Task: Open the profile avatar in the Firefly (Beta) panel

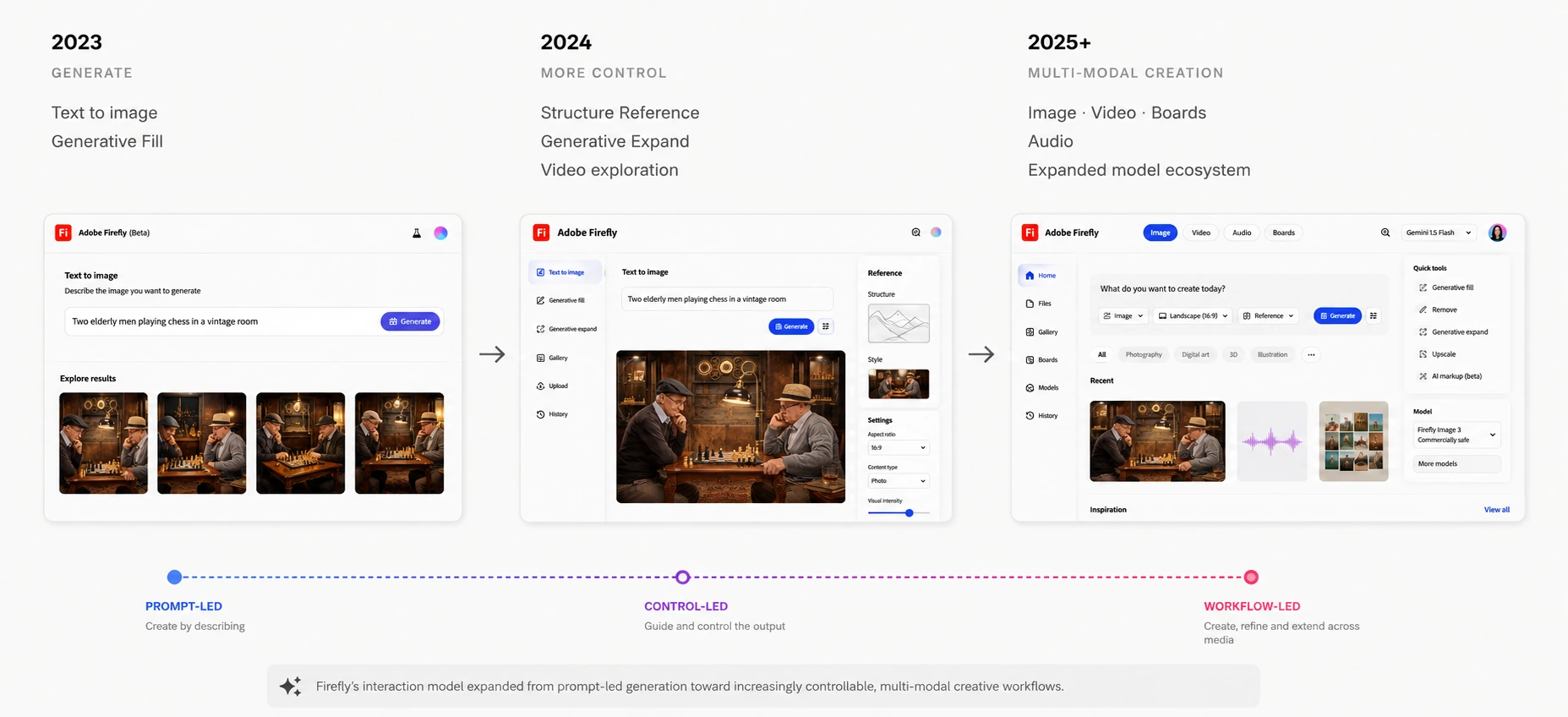Action: 440,233
